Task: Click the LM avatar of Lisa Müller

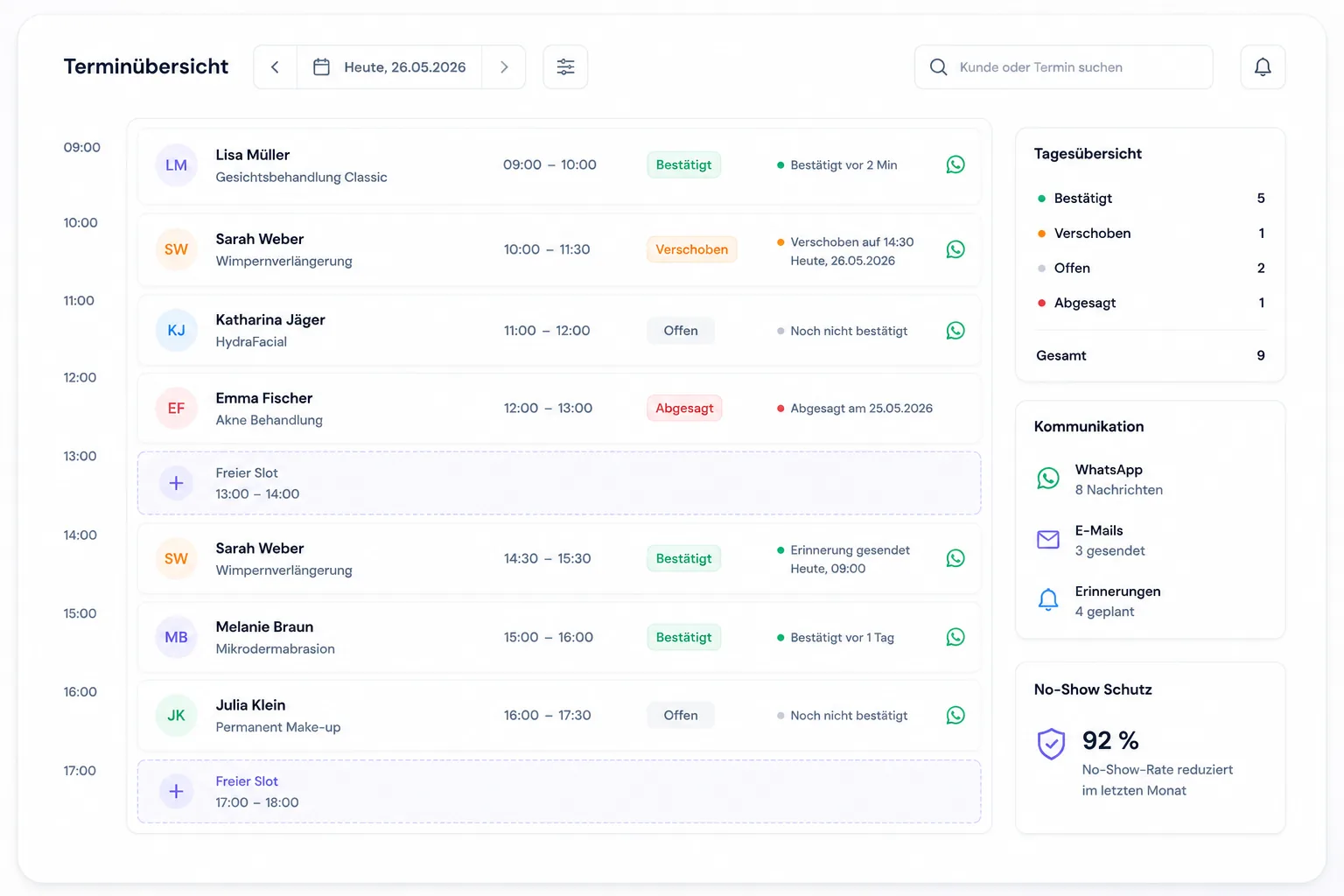Action: click(176, 165)
